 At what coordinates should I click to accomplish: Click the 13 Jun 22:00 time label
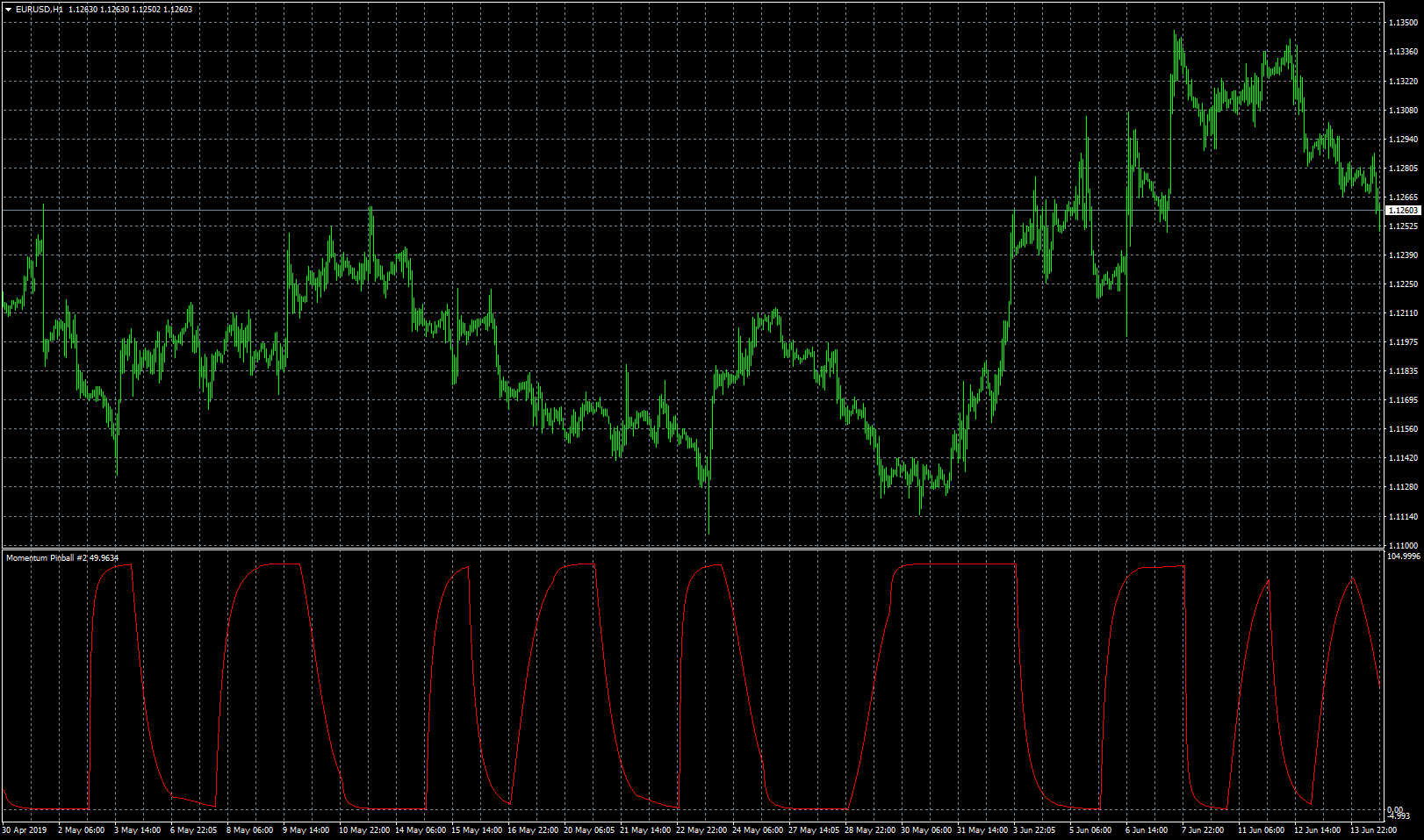coord(1373,830)
